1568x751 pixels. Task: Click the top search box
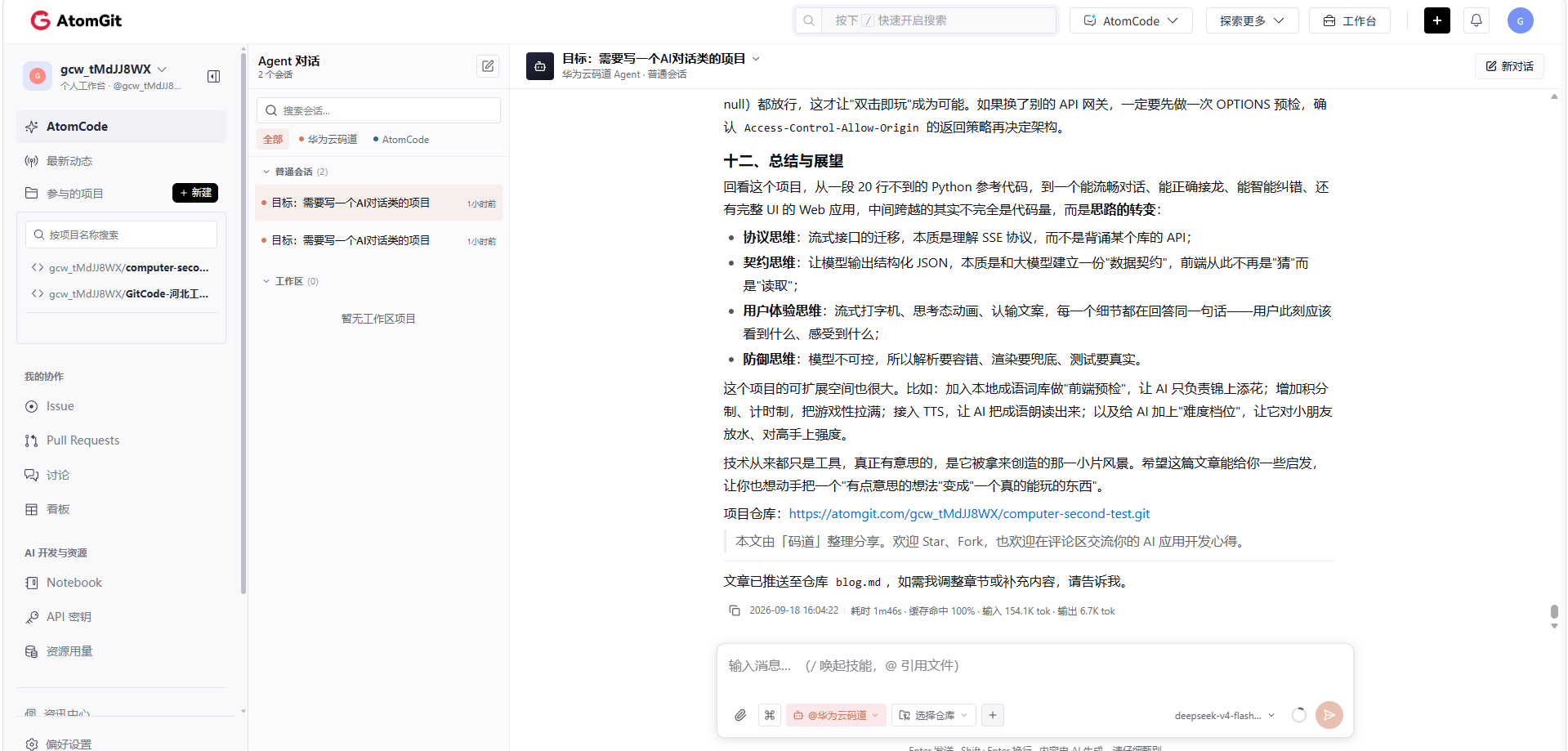pos(926,20)
